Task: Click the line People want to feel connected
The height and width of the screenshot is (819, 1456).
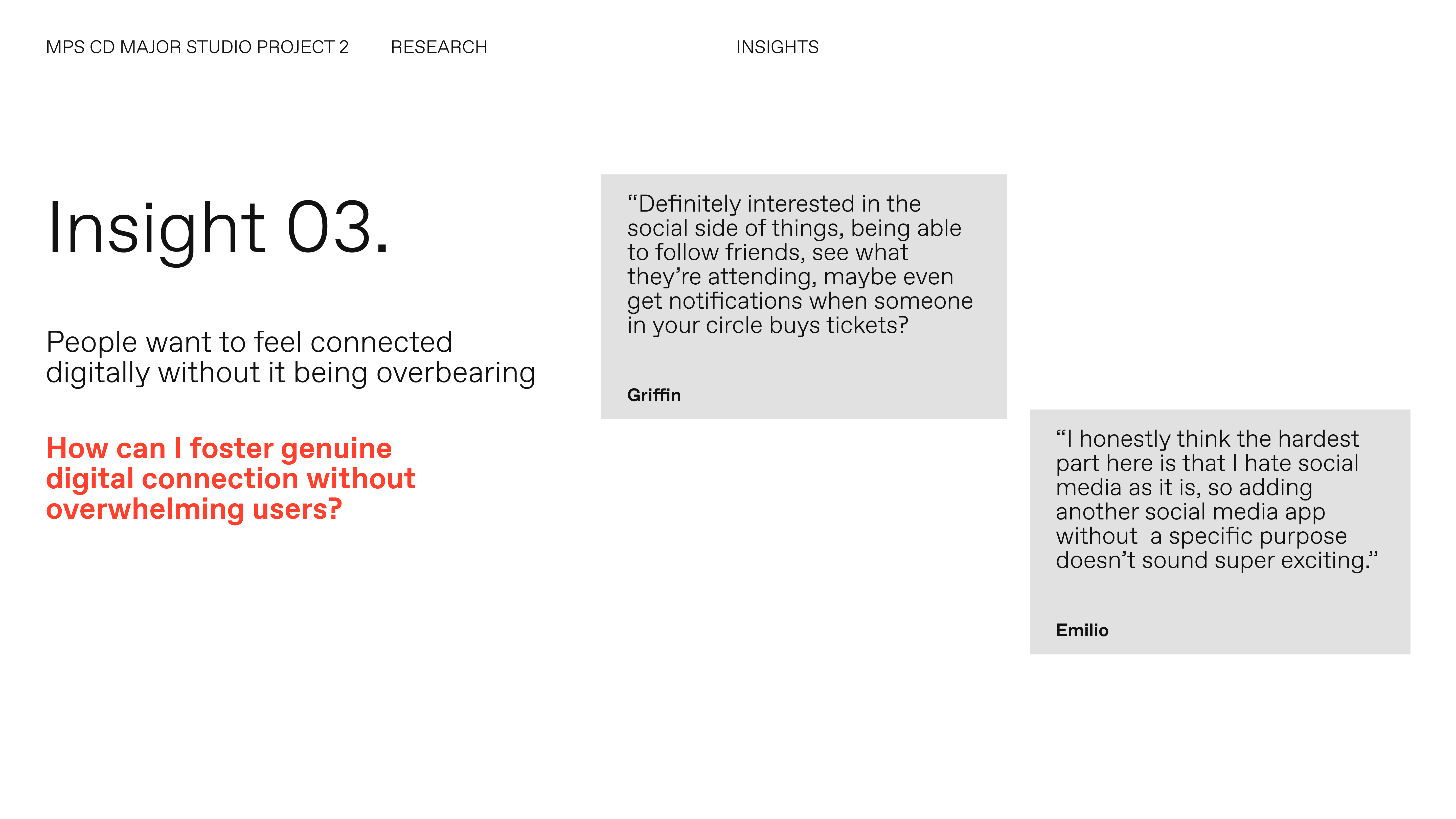Action: 249,342
